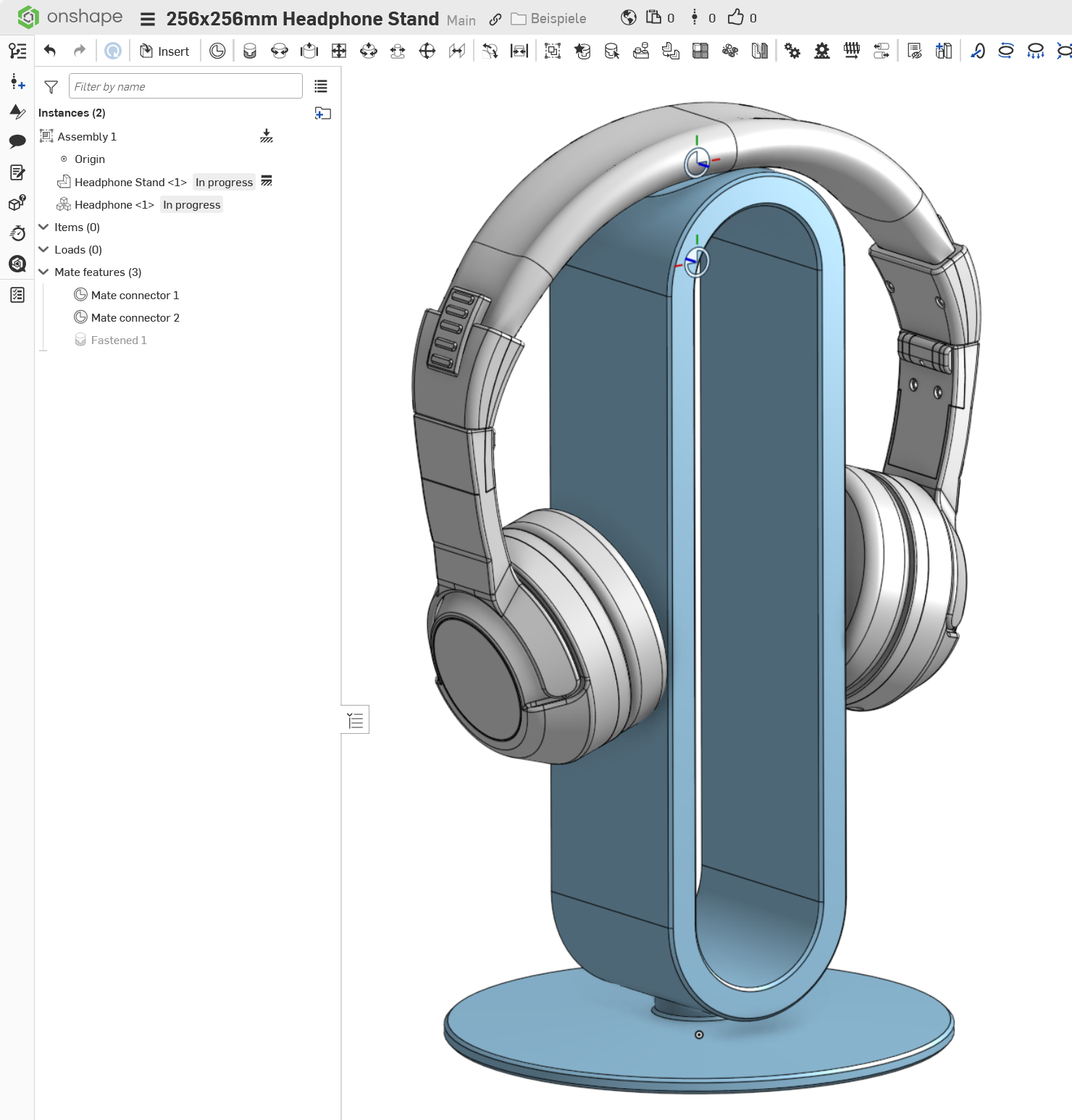Click the copies count icon
The height and width of the screenshot is (1120, 1072).
[653, 17]
